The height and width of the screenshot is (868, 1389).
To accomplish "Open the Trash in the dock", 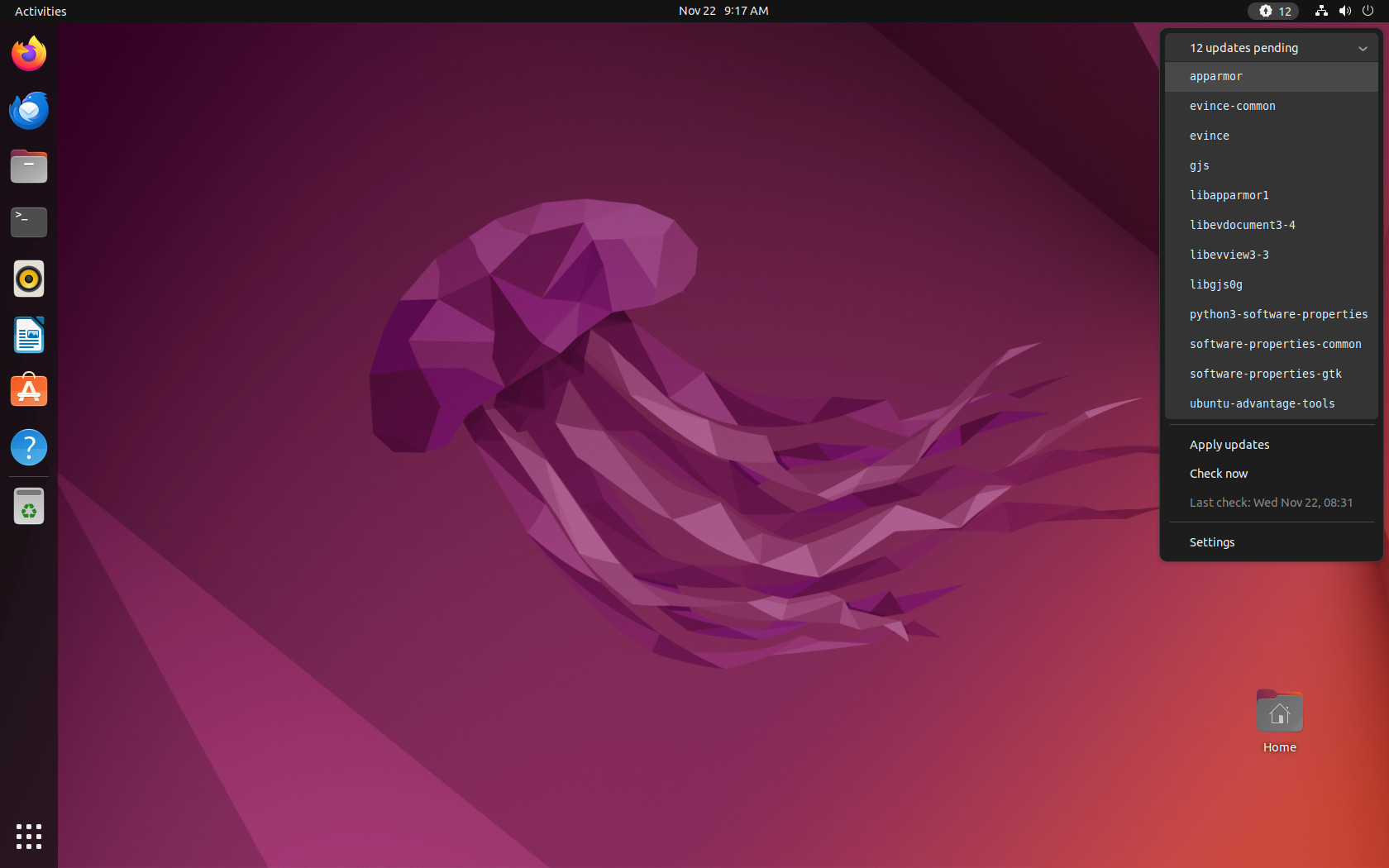I will [29, 506].
